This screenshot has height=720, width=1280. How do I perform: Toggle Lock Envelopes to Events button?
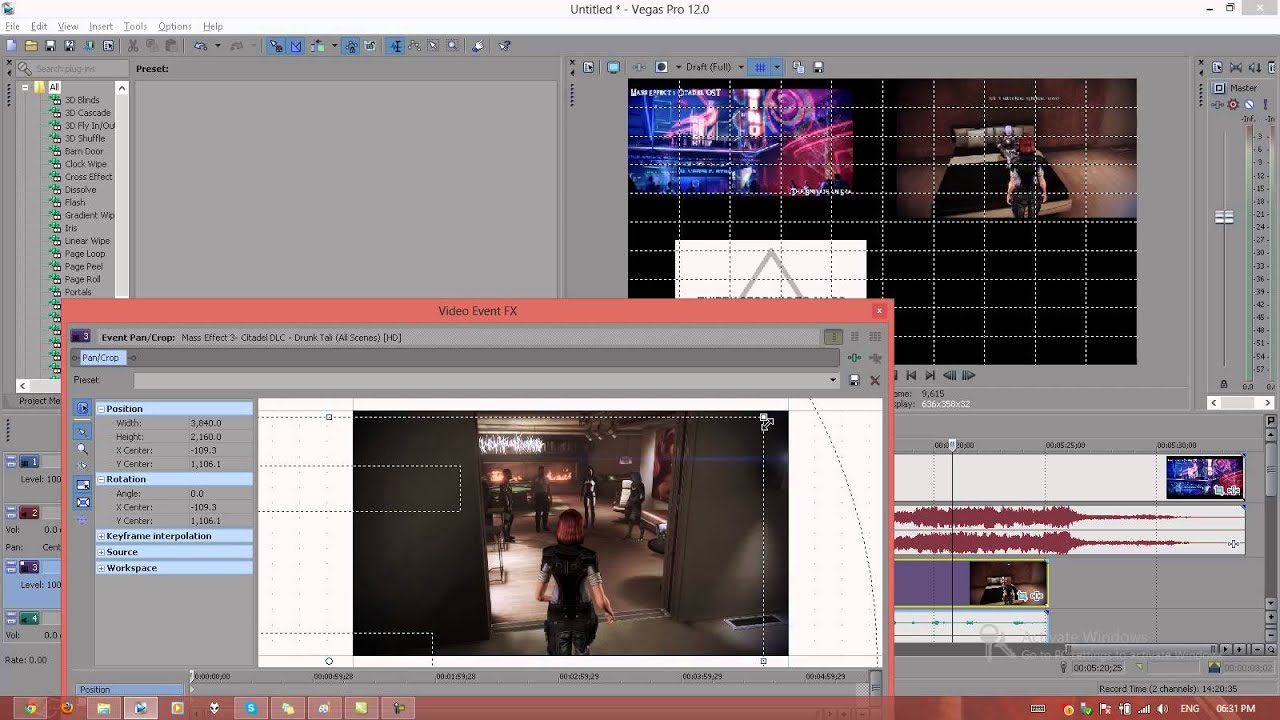(351, 46)
